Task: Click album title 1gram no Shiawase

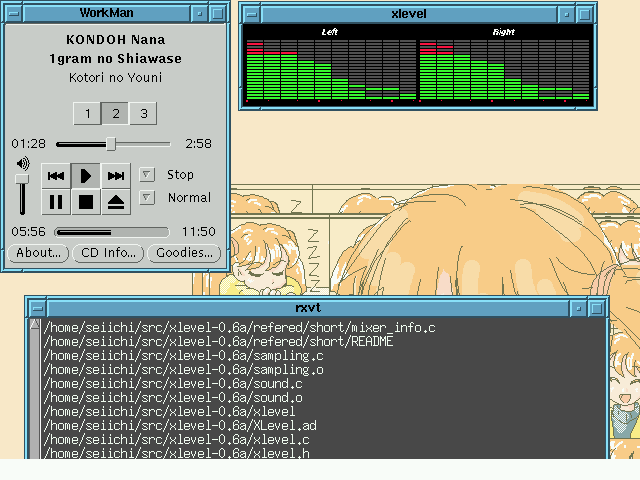Action: click(x=116, y=59)
